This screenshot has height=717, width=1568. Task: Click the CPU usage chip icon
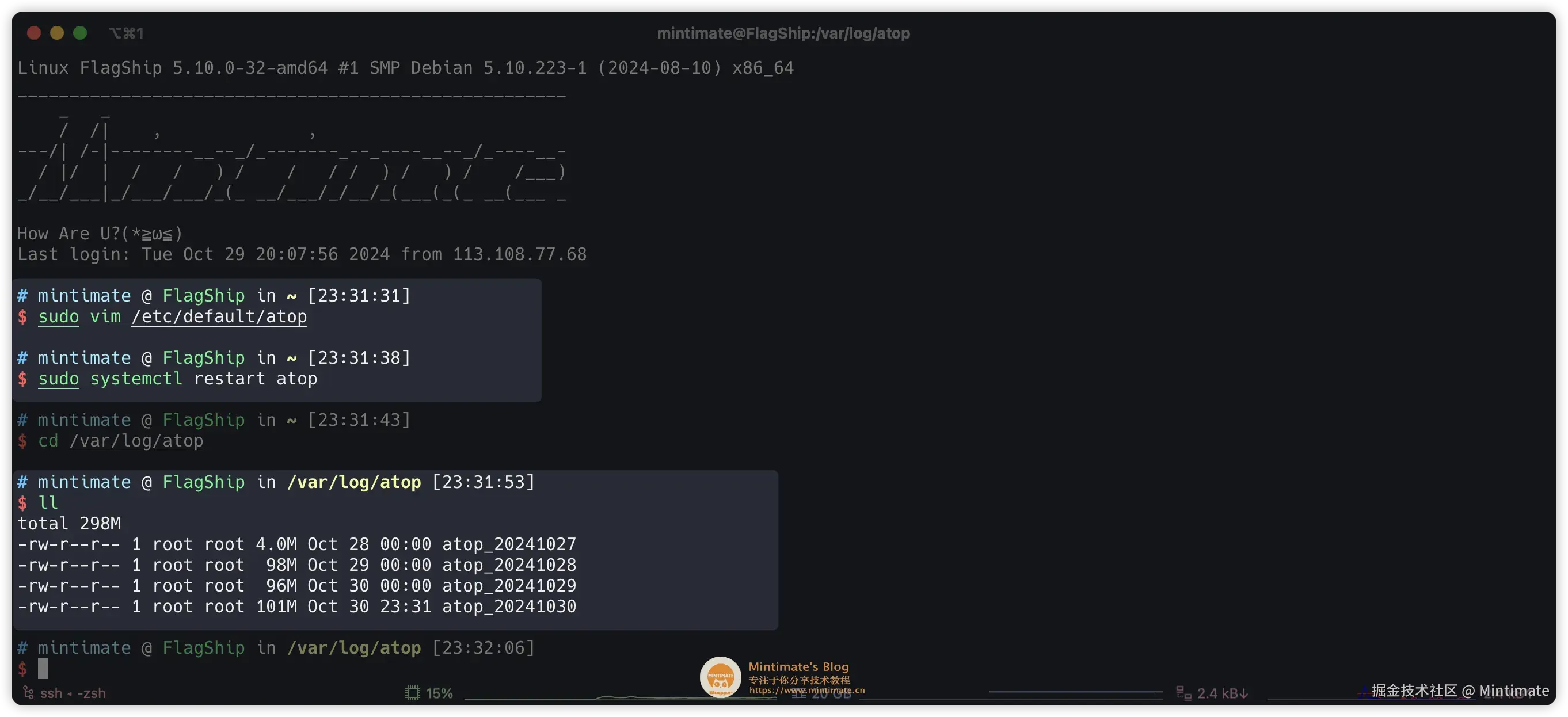pos(412,693)
